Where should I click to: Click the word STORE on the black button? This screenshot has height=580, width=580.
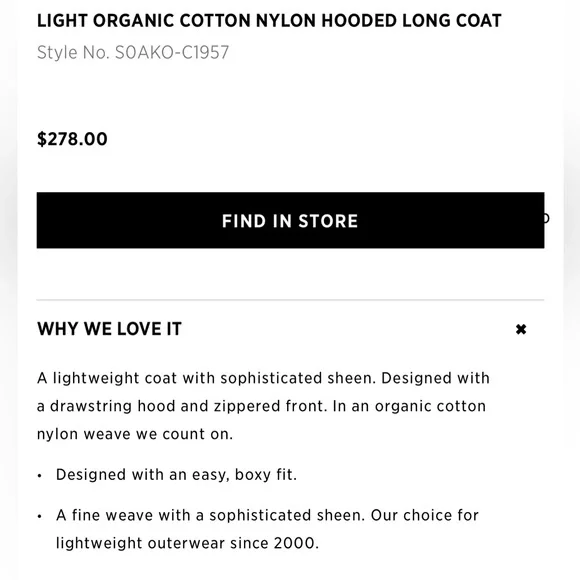328,221
